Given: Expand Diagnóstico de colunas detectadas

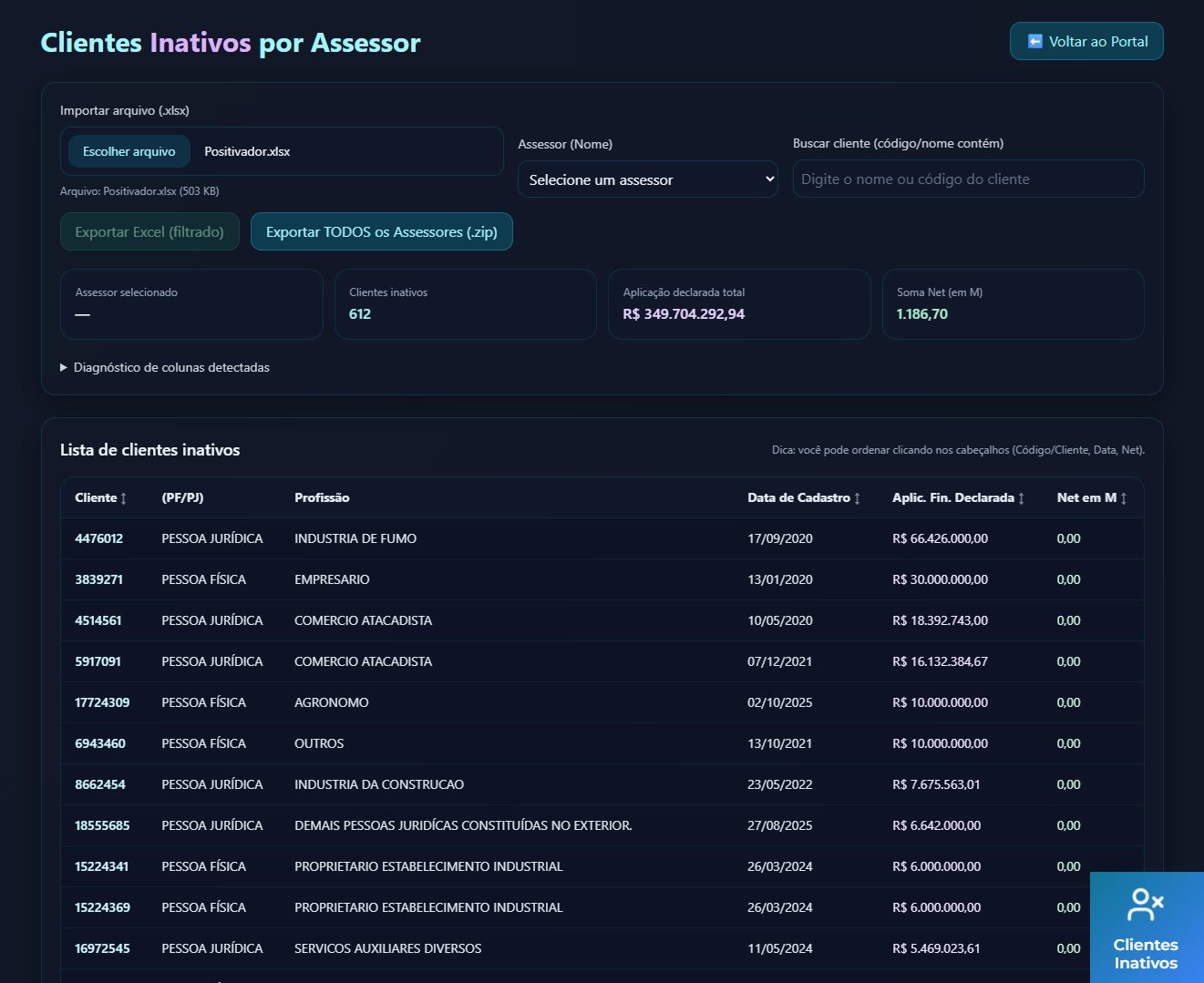Looking at the screenshot, I should pos(165,368).
